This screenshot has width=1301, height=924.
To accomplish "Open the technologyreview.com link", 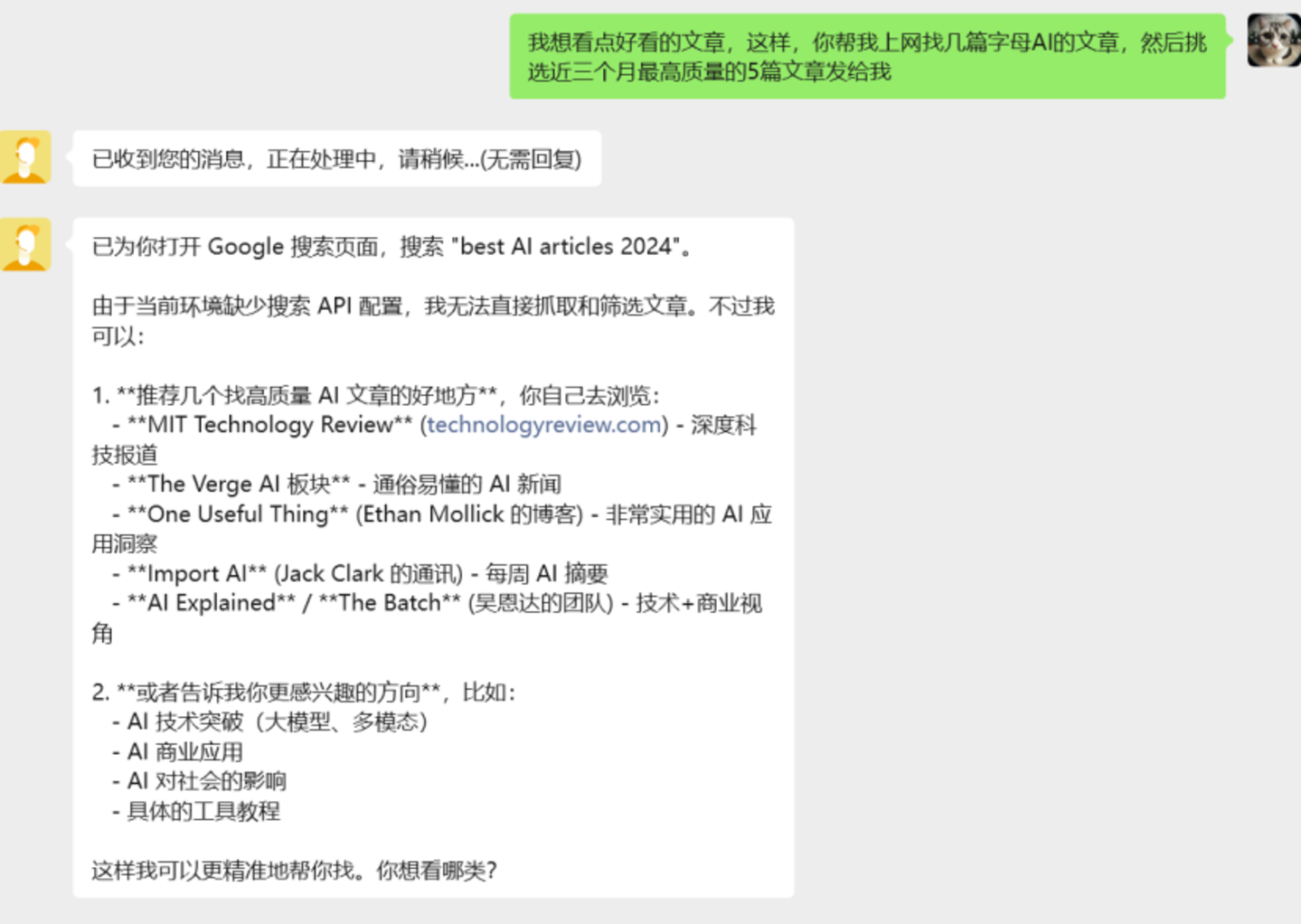I will pyautogui.click(x=541, y=425).
